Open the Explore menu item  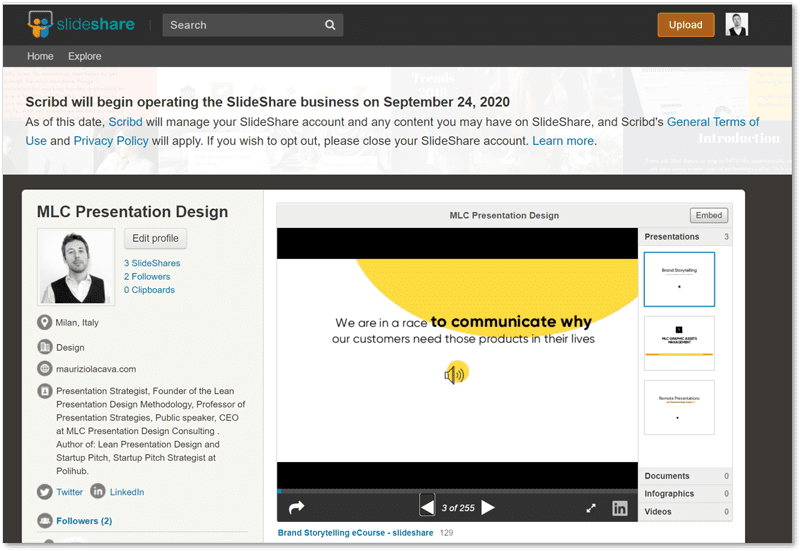pos(85,56)
